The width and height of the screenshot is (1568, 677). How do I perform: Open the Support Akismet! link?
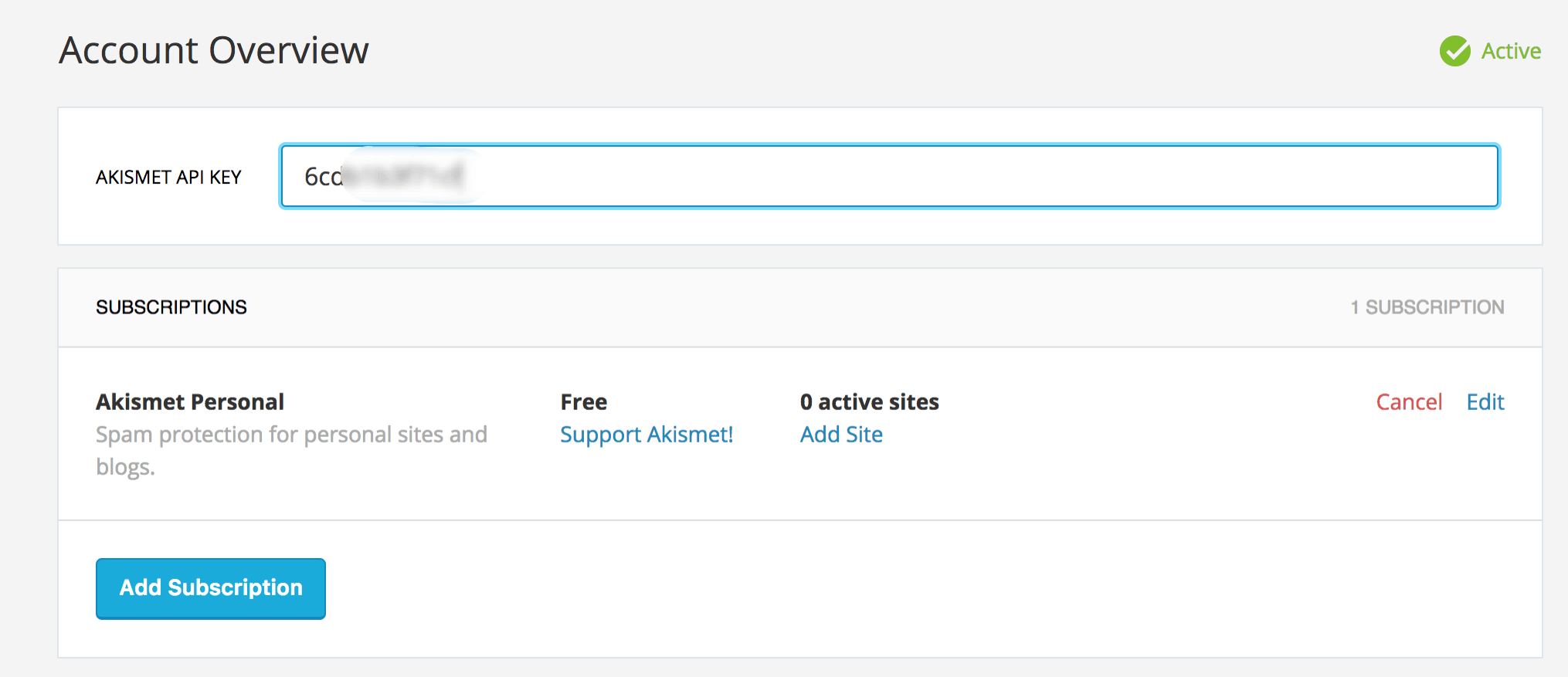click(x=647, y=435)
